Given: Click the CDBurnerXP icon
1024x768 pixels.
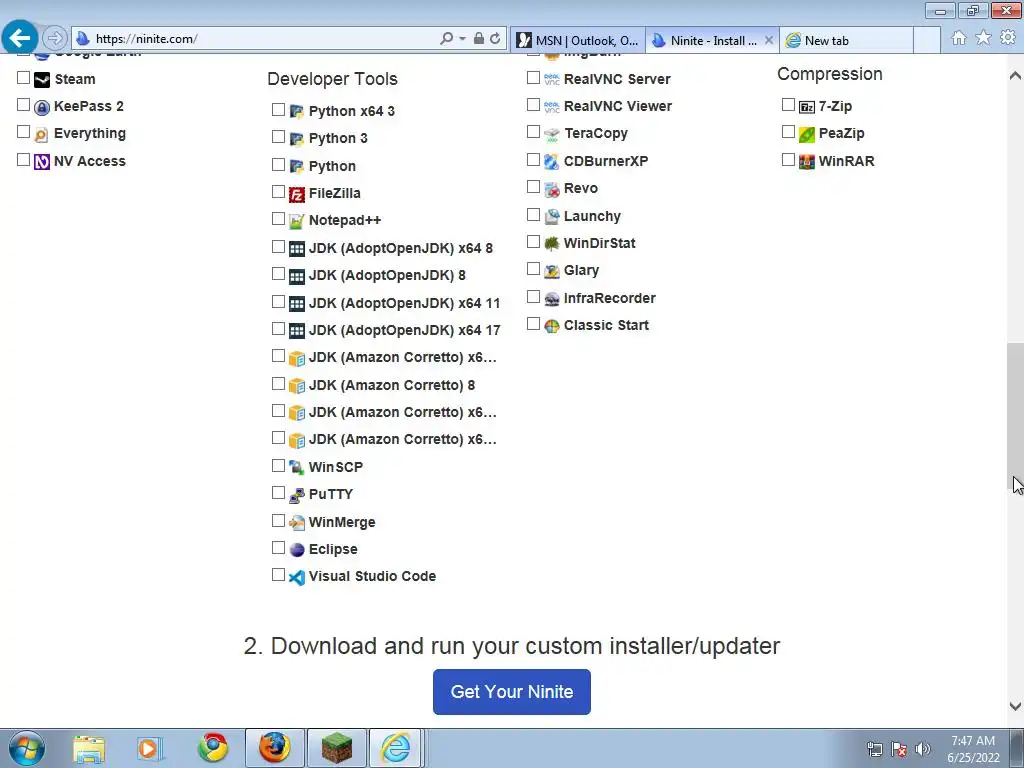Looking at the screenshot, I should click(x=552, y=161).
